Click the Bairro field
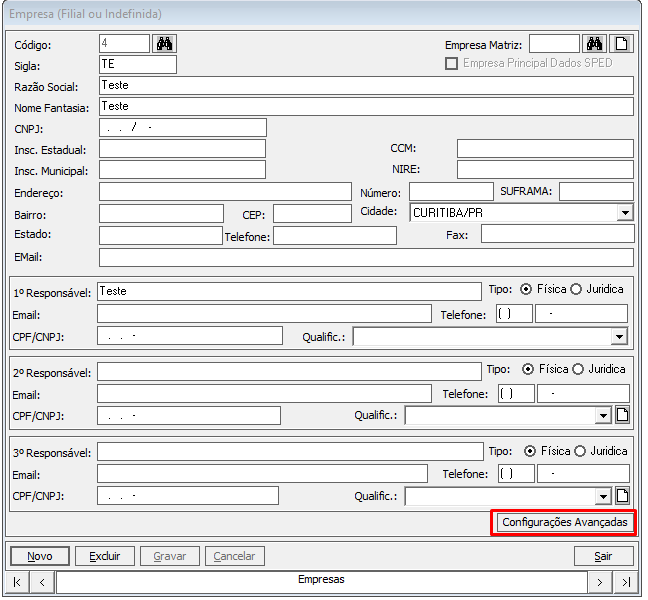The height and width of the screenshot is (600, 648). pyautogui.click(x=161, y=214)
